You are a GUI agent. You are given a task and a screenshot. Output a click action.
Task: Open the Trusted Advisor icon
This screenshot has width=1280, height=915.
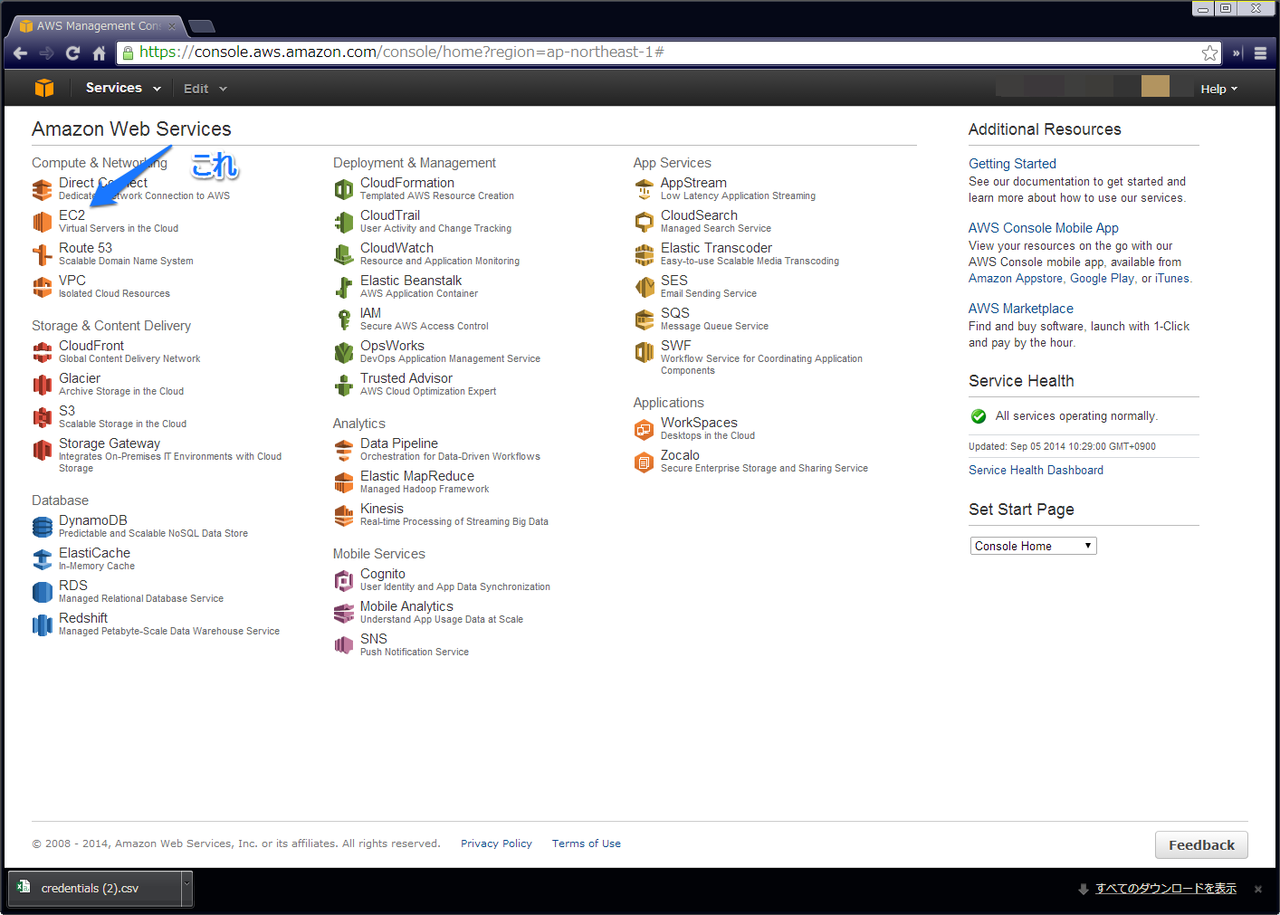click(343, 385)
